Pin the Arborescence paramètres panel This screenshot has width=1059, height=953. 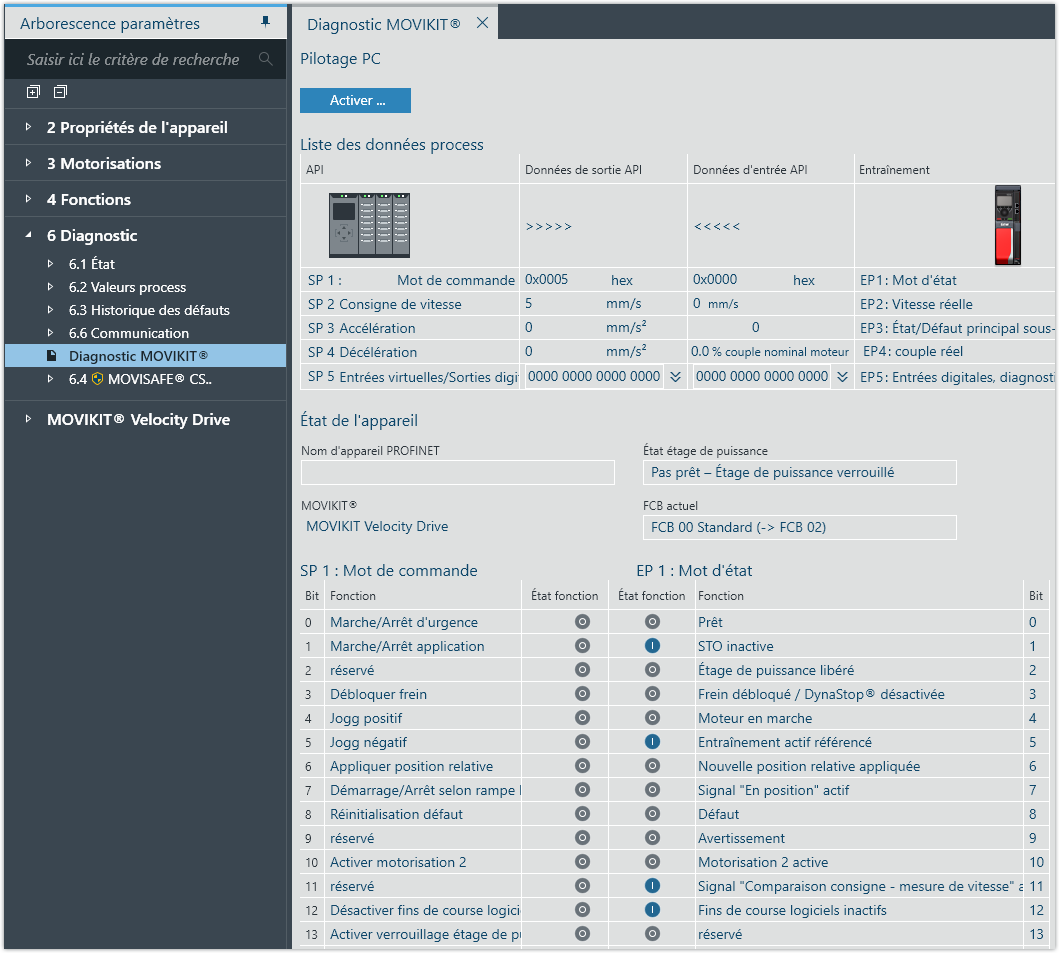pos(265,22)
